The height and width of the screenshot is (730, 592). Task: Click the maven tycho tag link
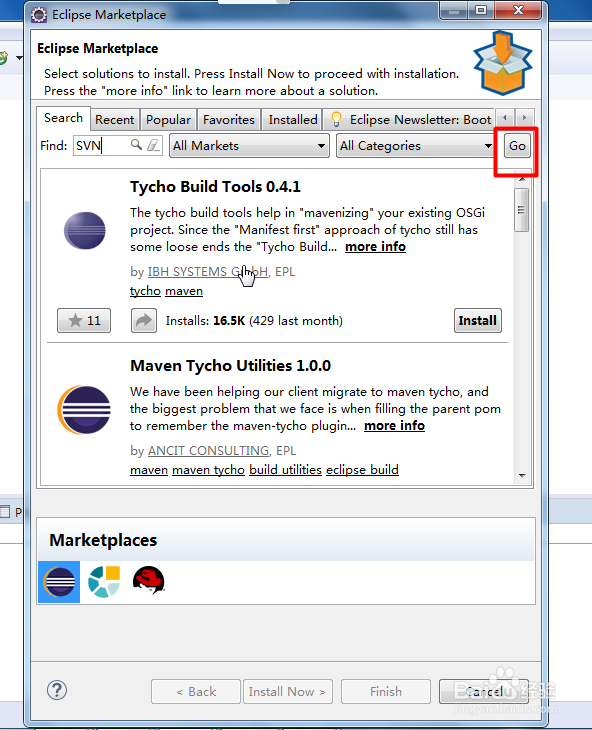click(209, 470)
